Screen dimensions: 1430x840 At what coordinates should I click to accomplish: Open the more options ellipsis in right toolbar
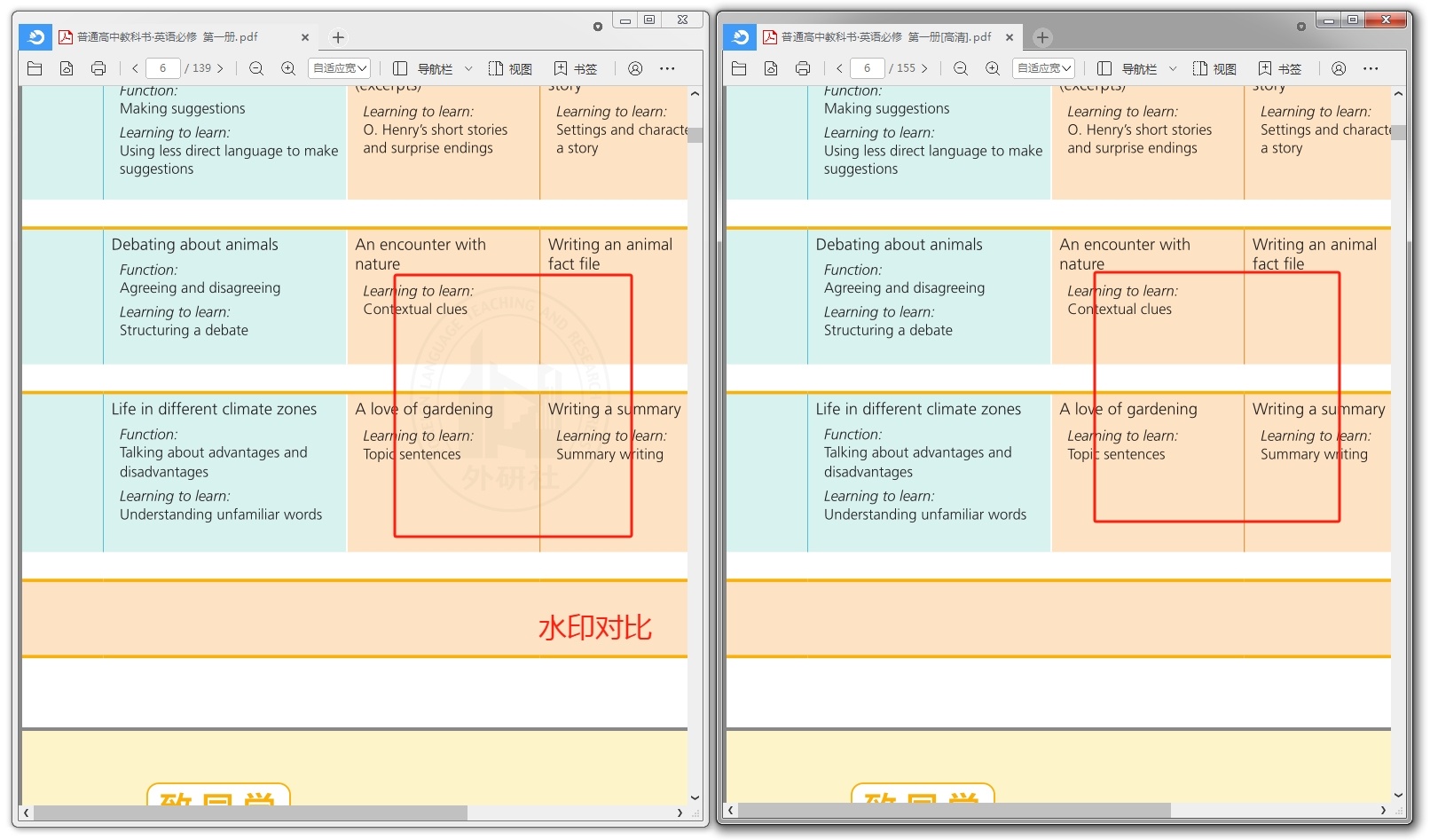click(x=1371, y=68)
